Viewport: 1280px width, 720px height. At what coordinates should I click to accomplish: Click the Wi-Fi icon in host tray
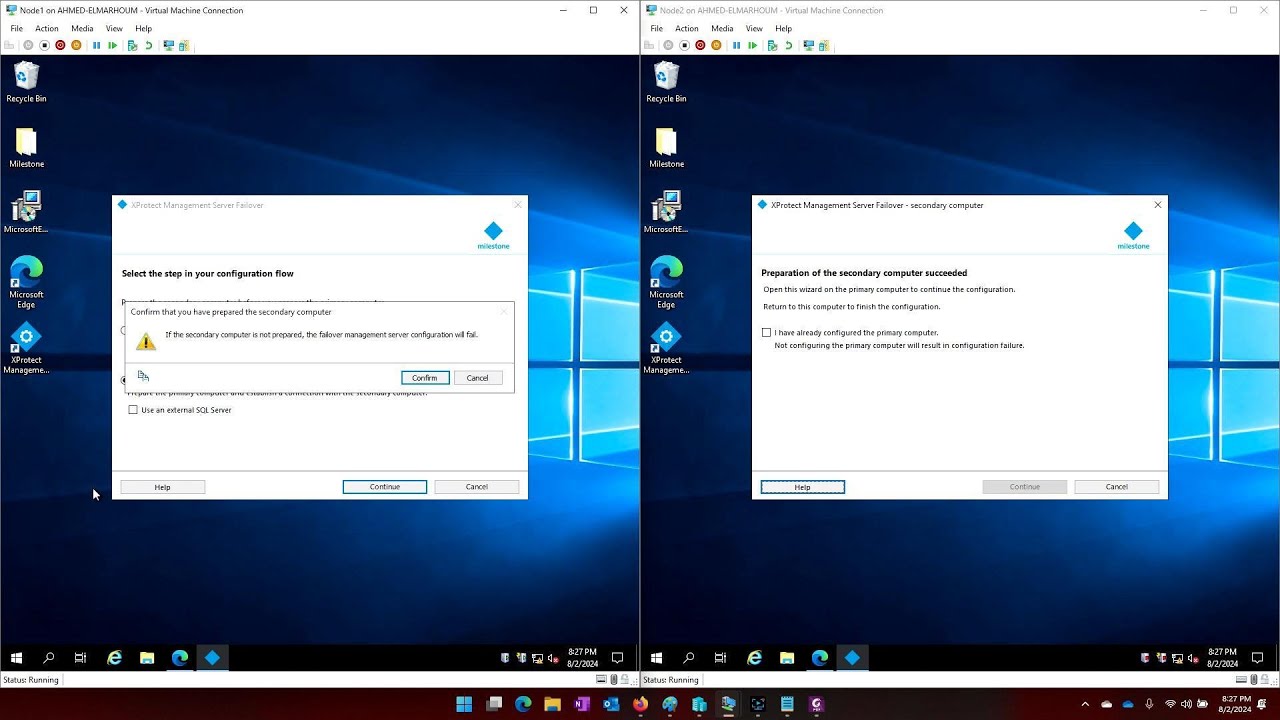(x=1170, y=704)
